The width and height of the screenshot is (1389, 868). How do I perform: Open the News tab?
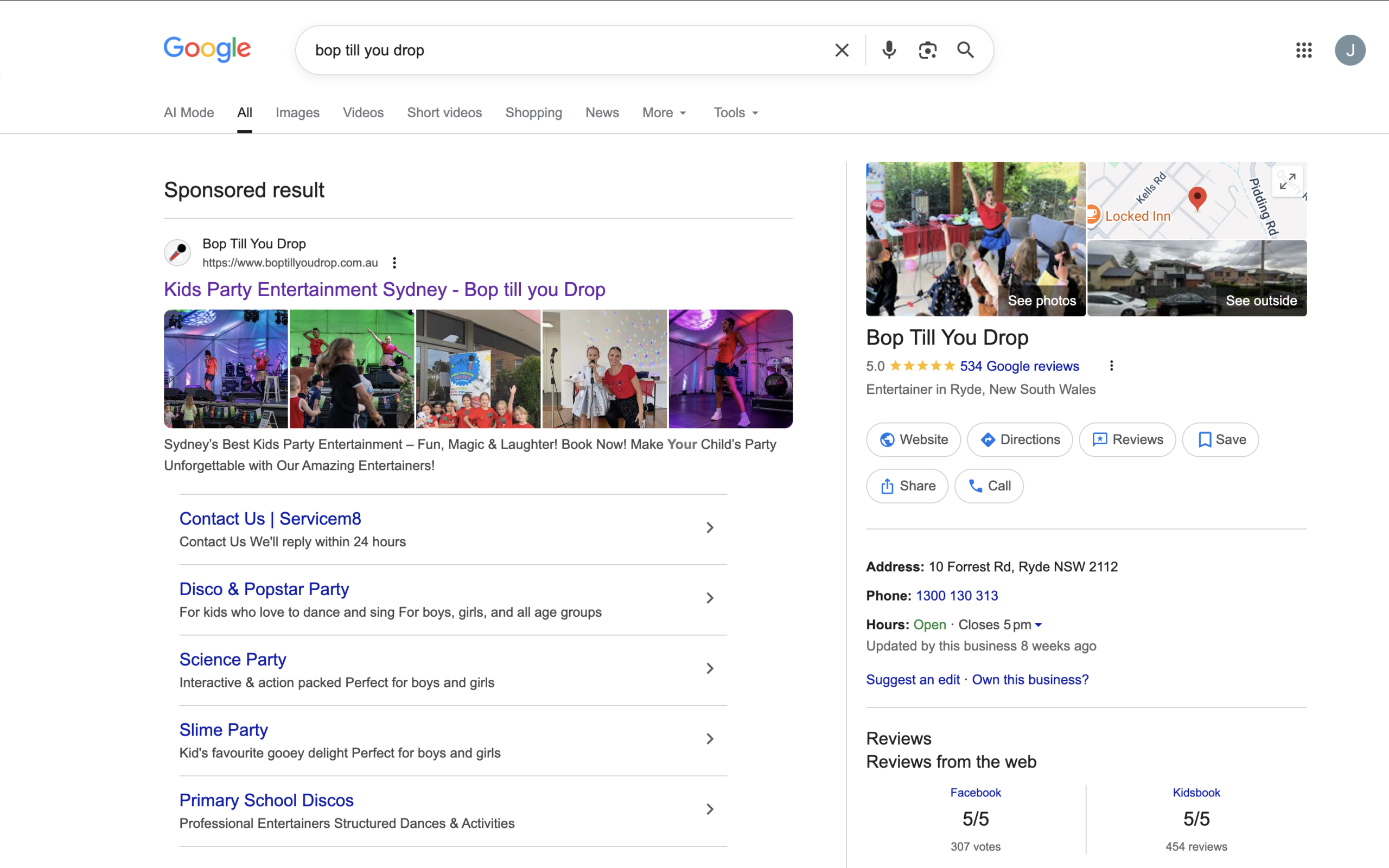(x=602, y=112)
